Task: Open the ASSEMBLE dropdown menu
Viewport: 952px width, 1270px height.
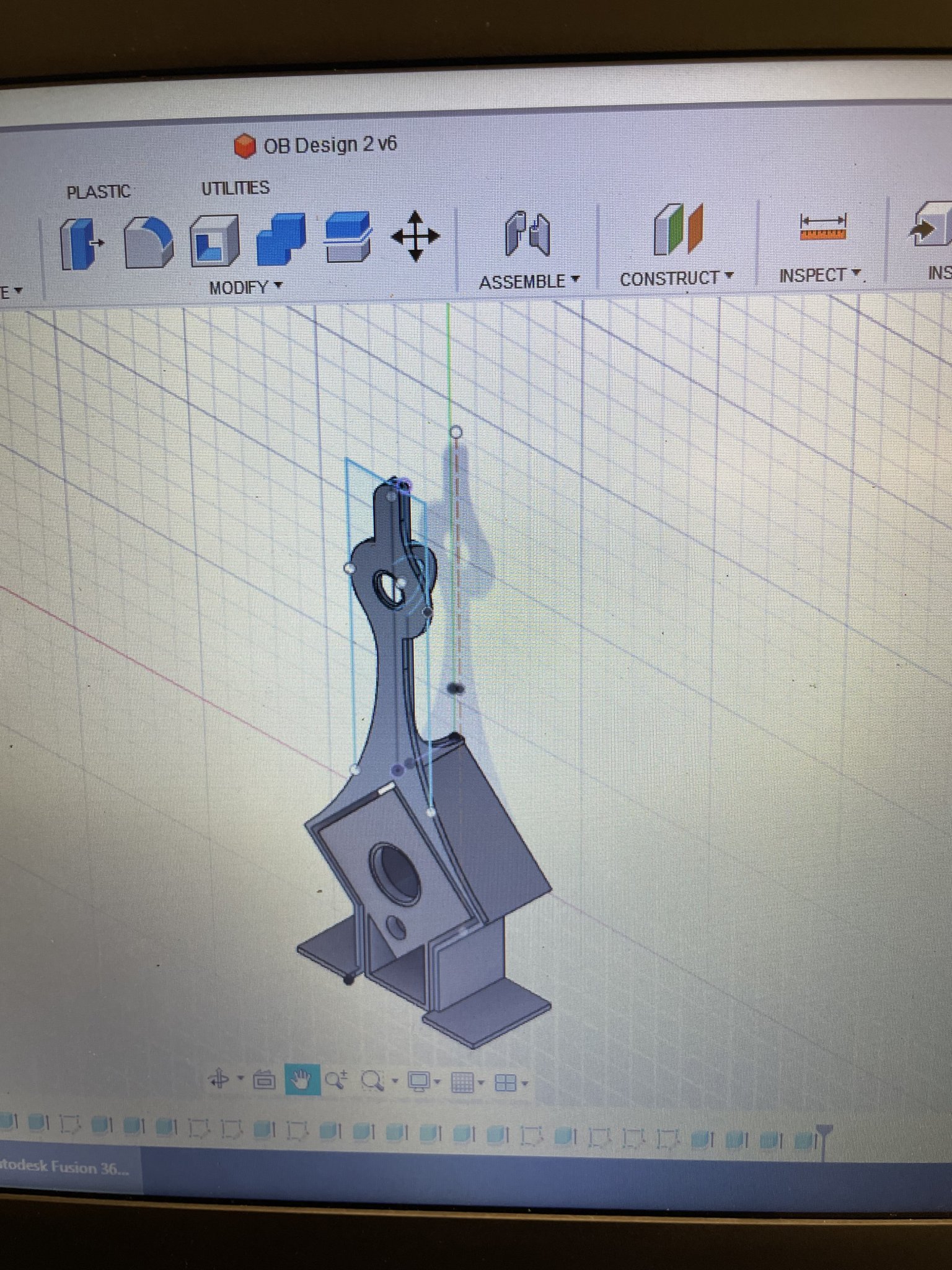Action: (x=530, y=282)
